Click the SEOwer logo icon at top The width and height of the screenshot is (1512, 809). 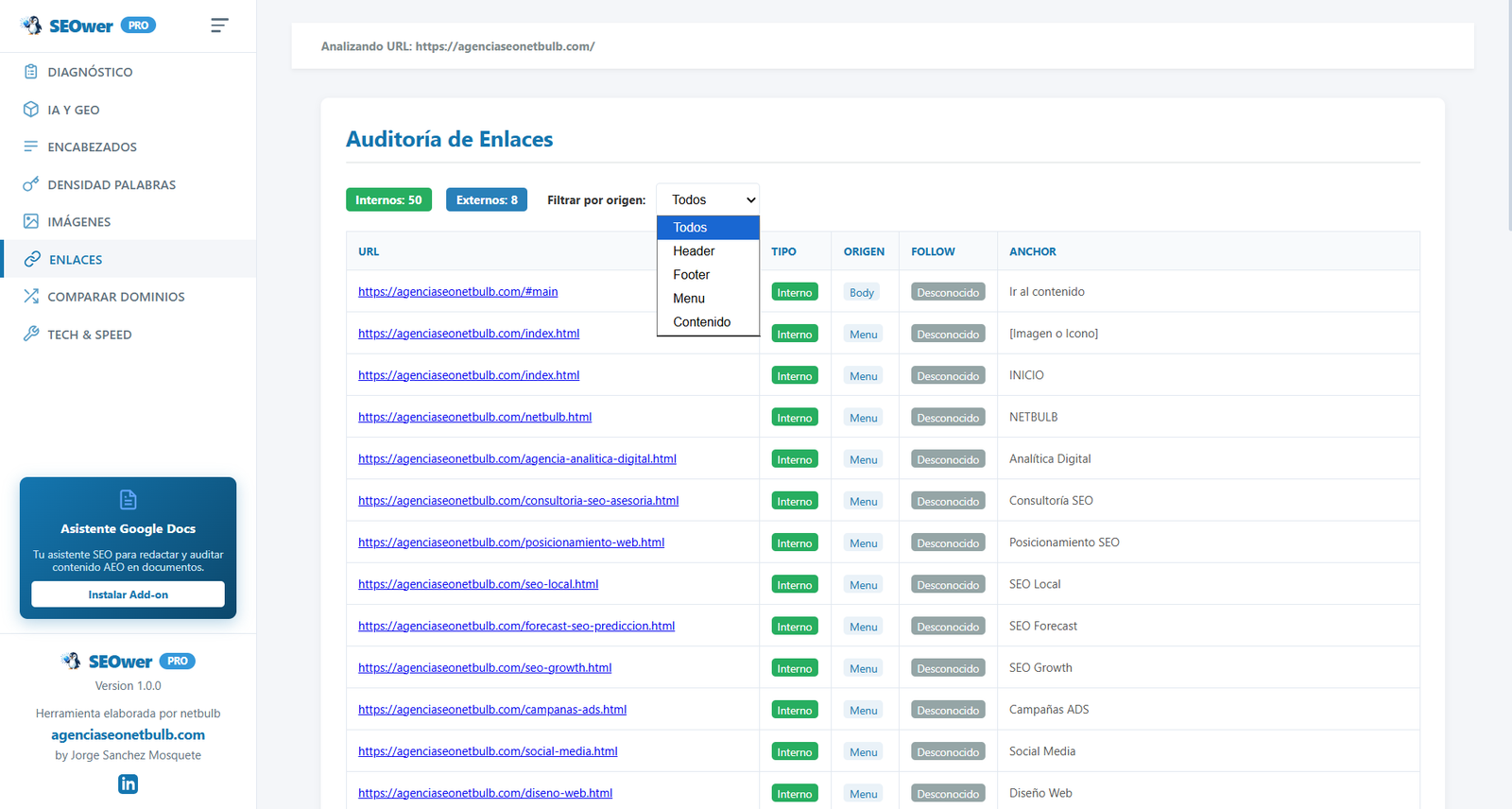coord(32,26)
